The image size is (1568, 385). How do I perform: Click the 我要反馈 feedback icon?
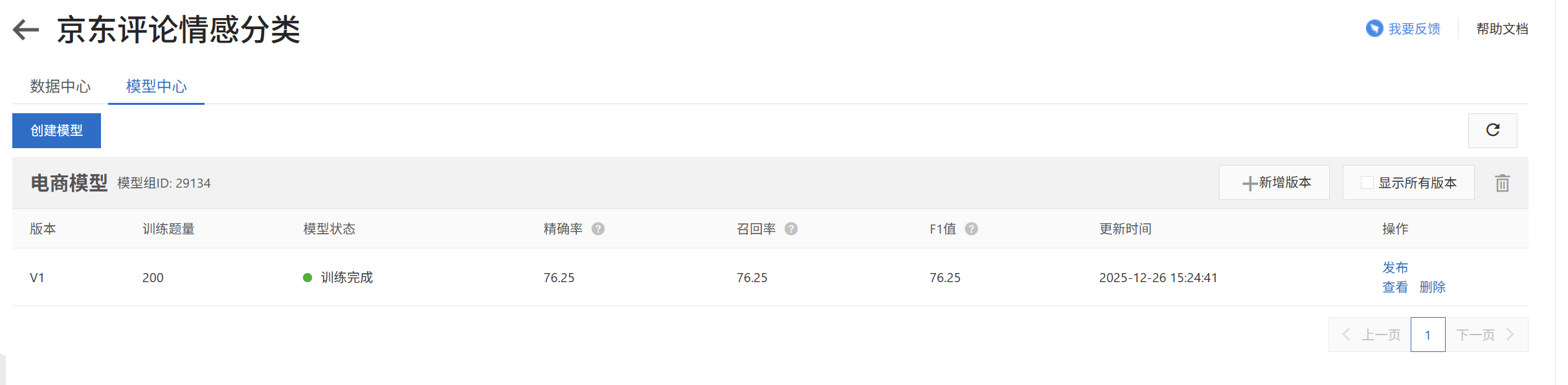tap(1374, 29)
